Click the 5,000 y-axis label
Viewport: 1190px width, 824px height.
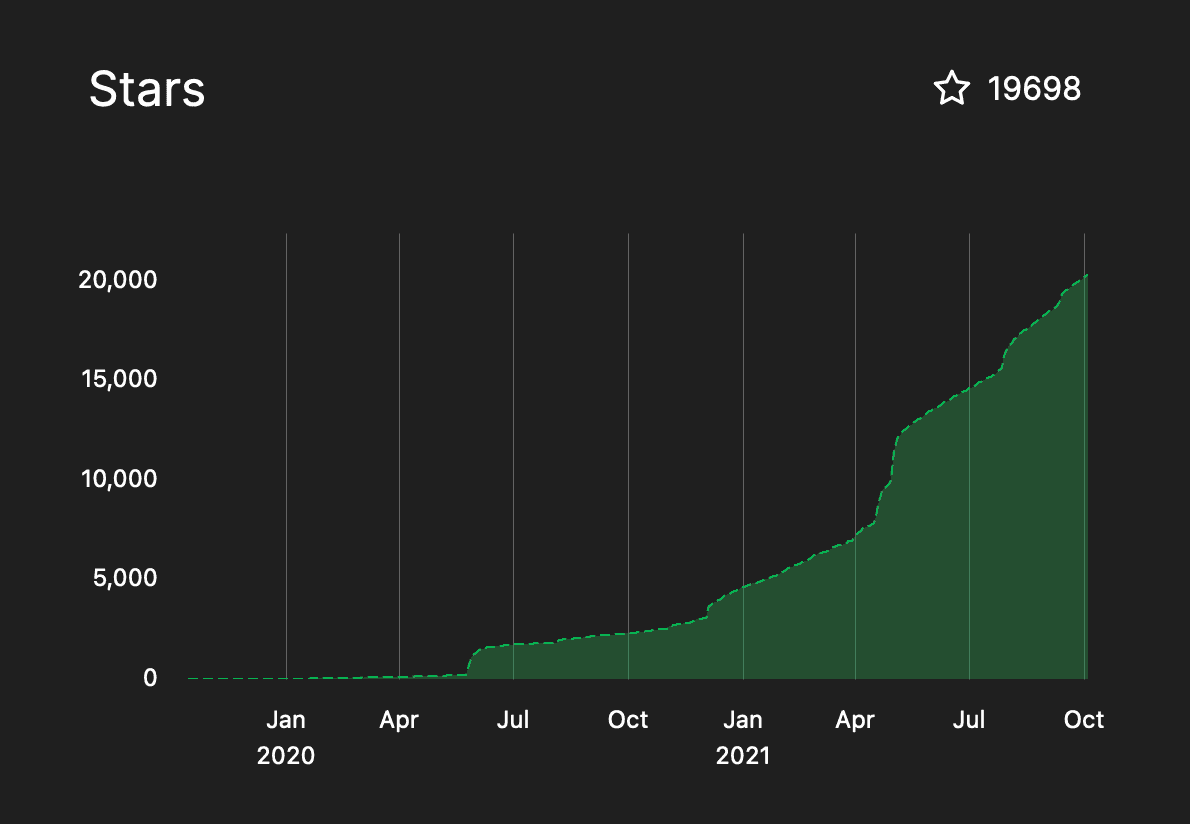[x=122, y=578]
